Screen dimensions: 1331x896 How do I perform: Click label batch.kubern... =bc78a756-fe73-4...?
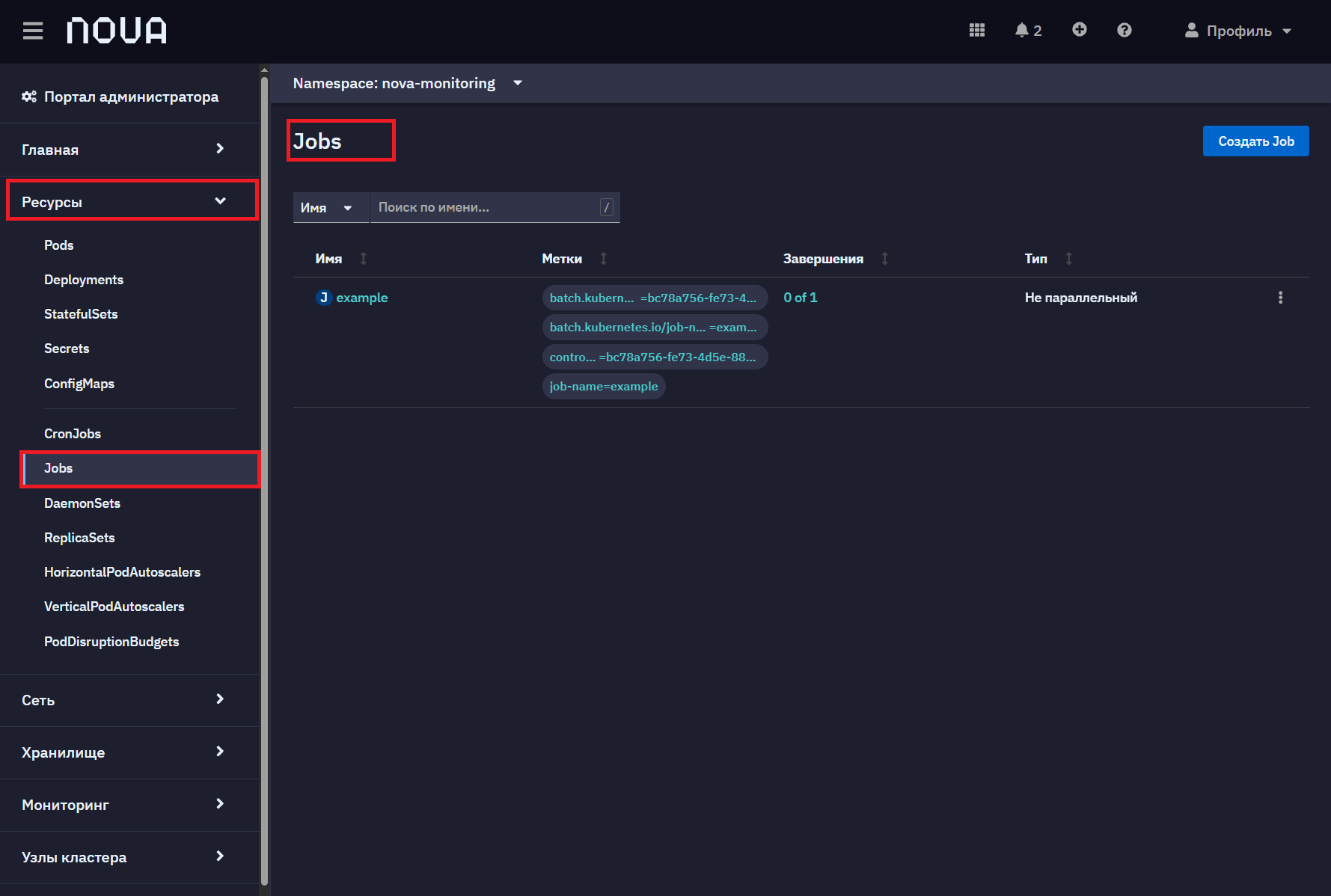click(655, 298)
